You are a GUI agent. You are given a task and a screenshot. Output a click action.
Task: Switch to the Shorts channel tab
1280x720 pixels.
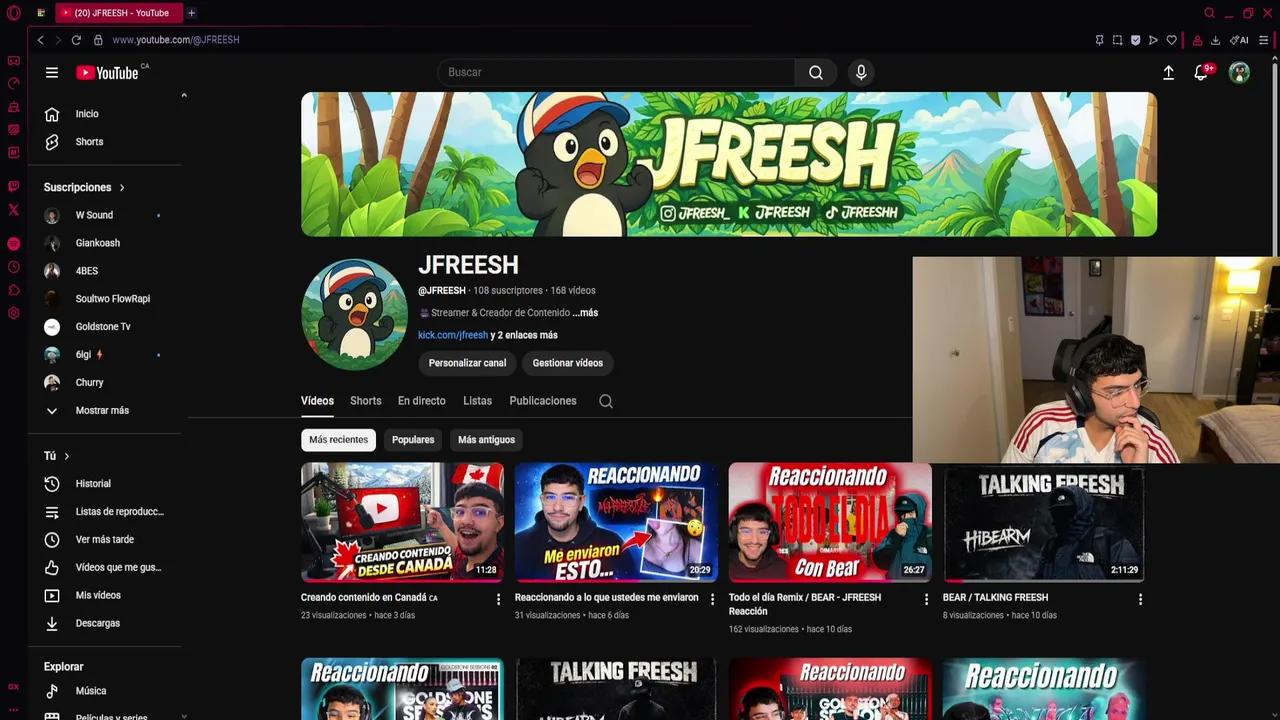click(365, 401)
